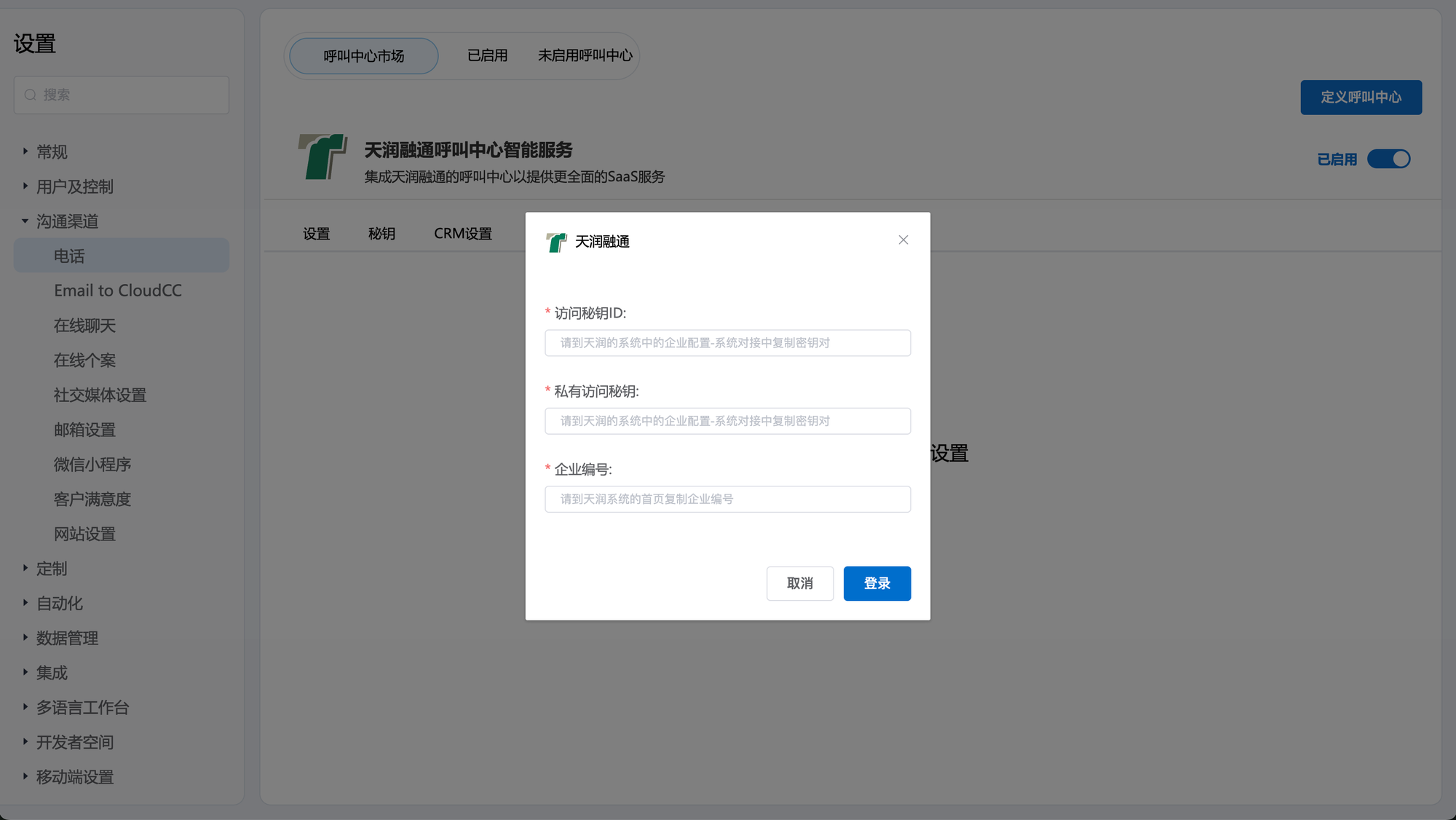Image resolution: width=1456 pixels, height=820 pixels.
Task: Open Email to CloudCC in sidebar
Action: [x=117, y=291]
